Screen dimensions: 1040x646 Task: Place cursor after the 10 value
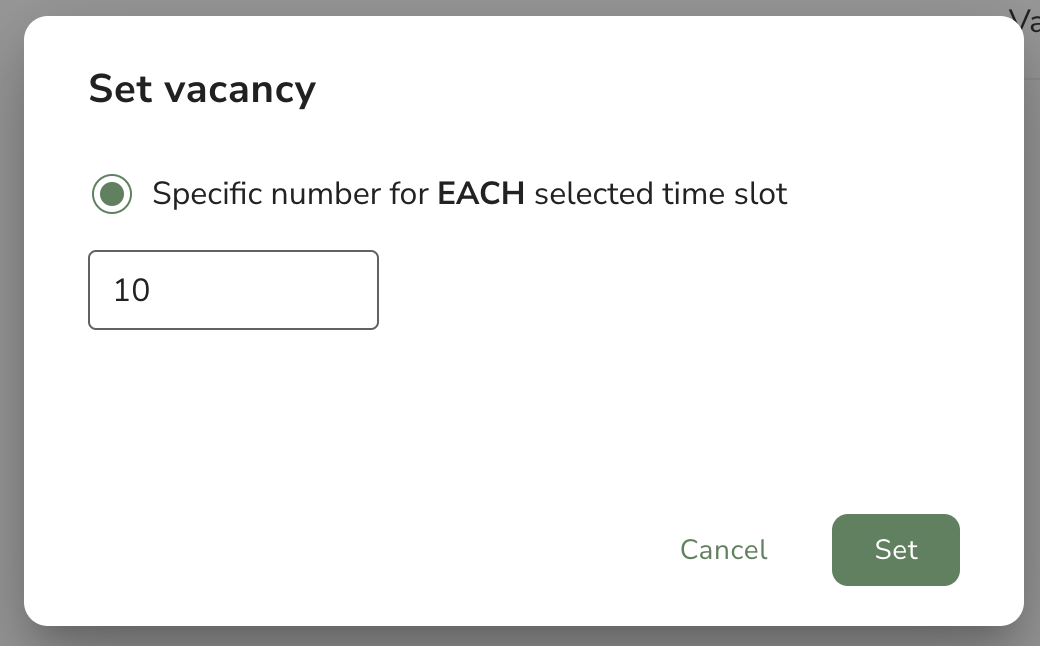153,290
